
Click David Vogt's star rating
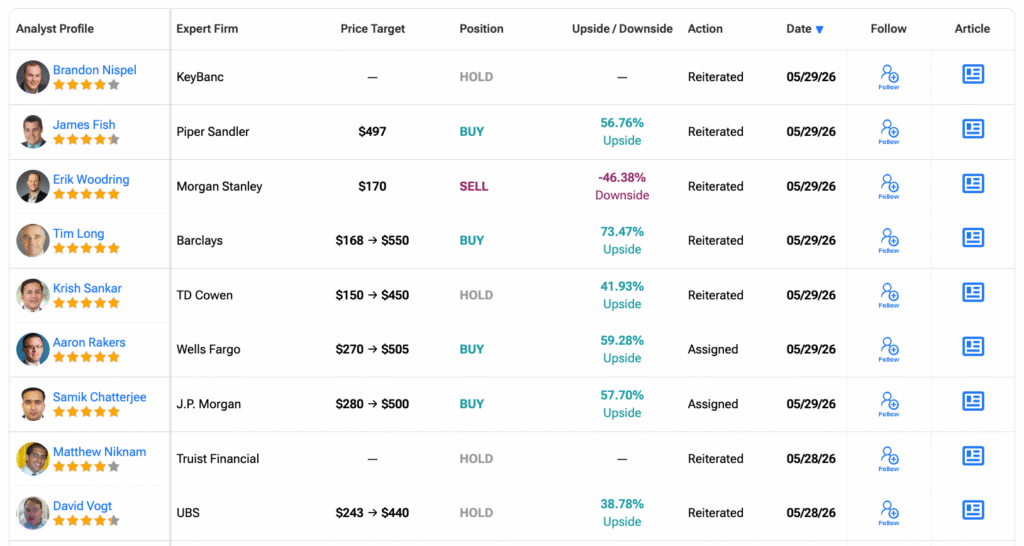[x=86, y=521]
